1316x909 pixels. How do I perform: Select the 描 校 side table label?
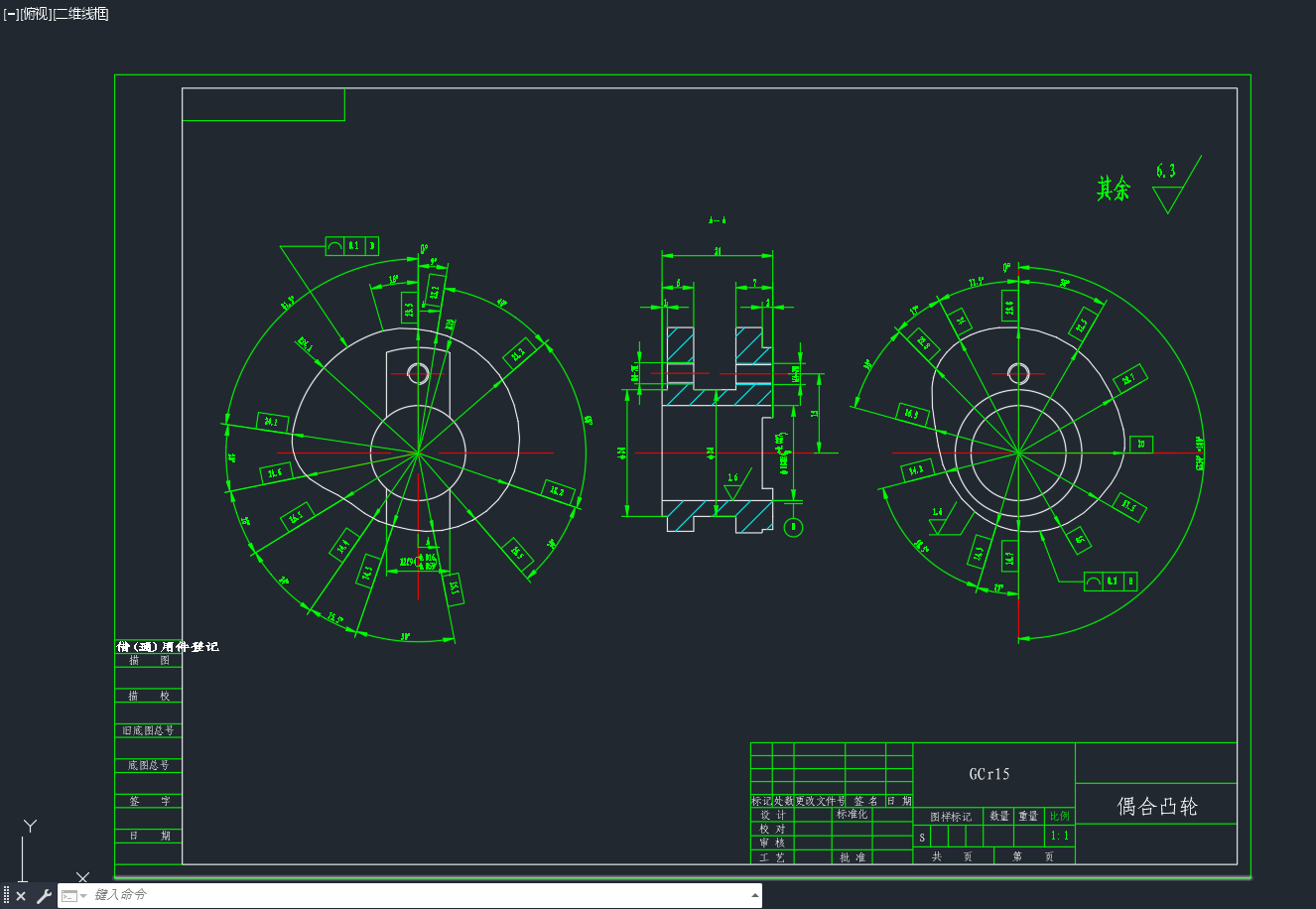click(x=149, y=696)
